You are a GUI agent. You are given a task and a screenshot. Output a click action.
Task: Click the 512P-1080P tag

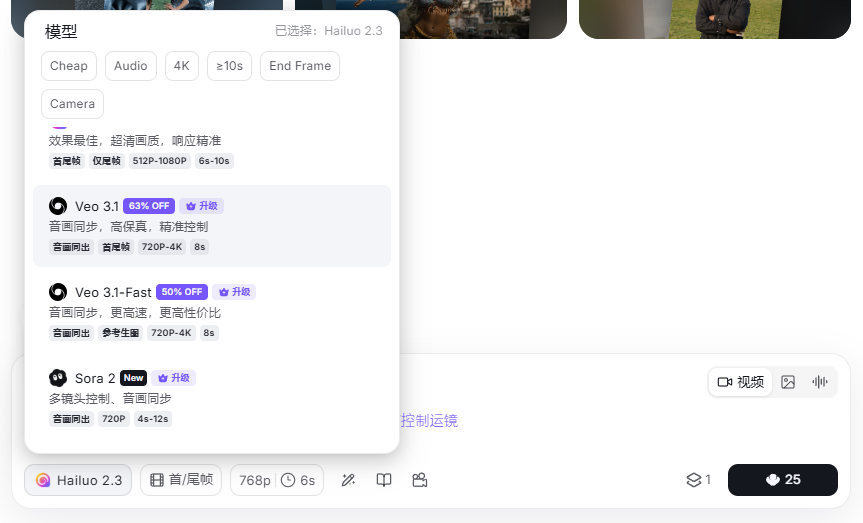(x=160, y=161)
